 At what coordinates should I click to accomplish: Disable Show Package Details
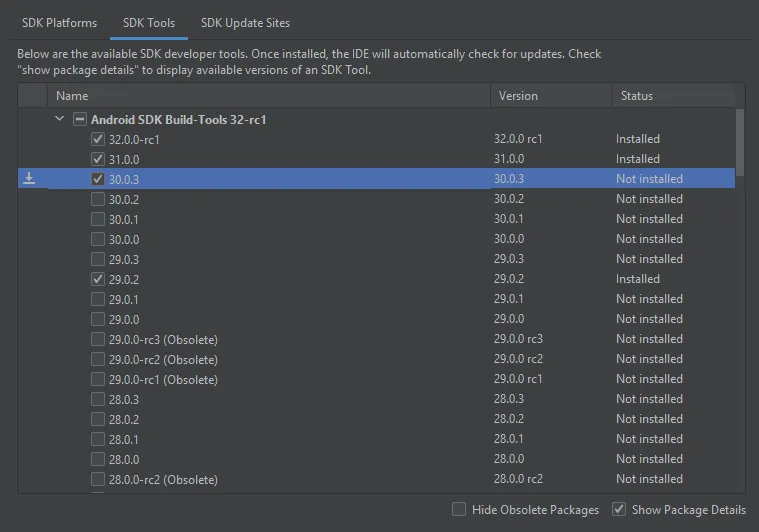click(x=619, y=509)
